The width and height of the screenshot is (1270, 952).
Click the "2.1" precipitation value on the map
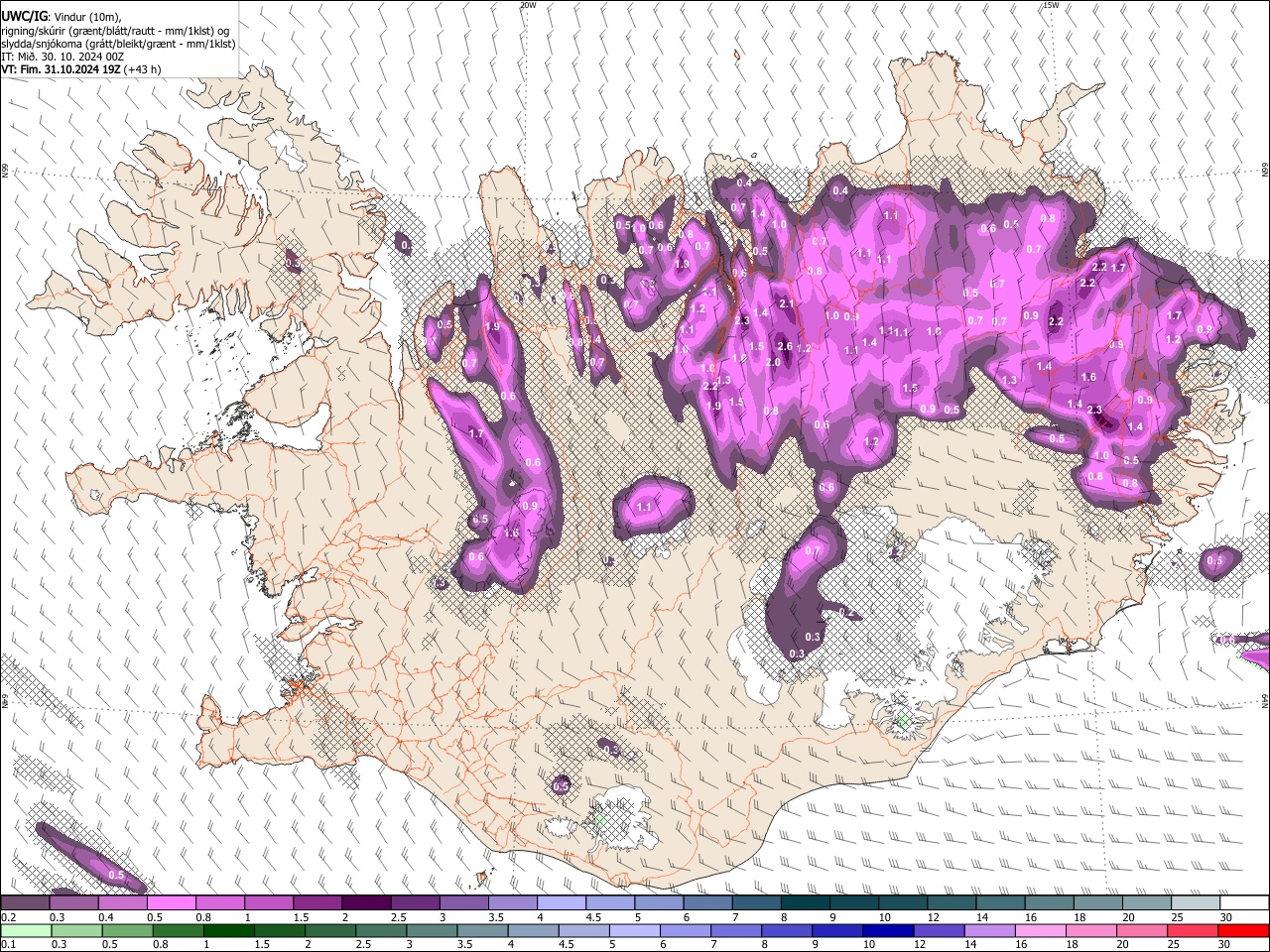788,303
